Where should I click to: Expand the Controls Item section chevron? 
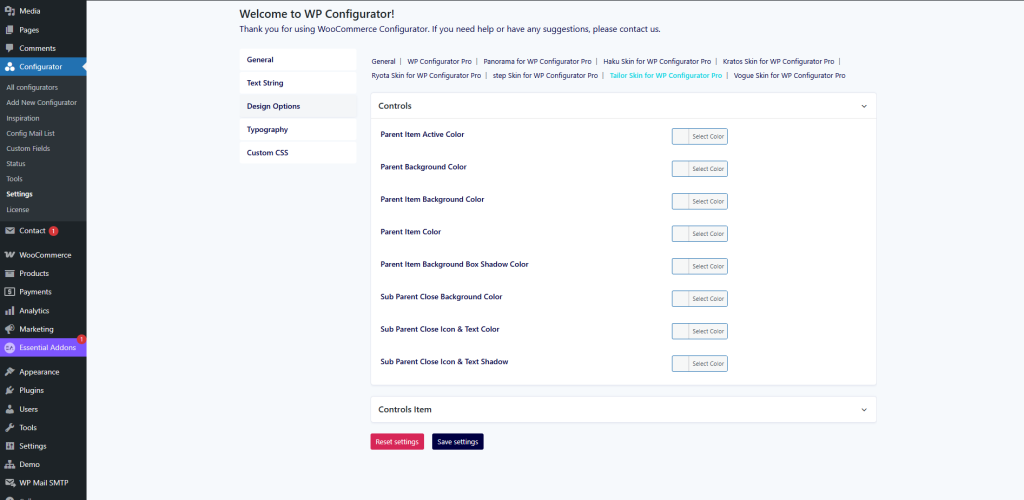point(864,410)
